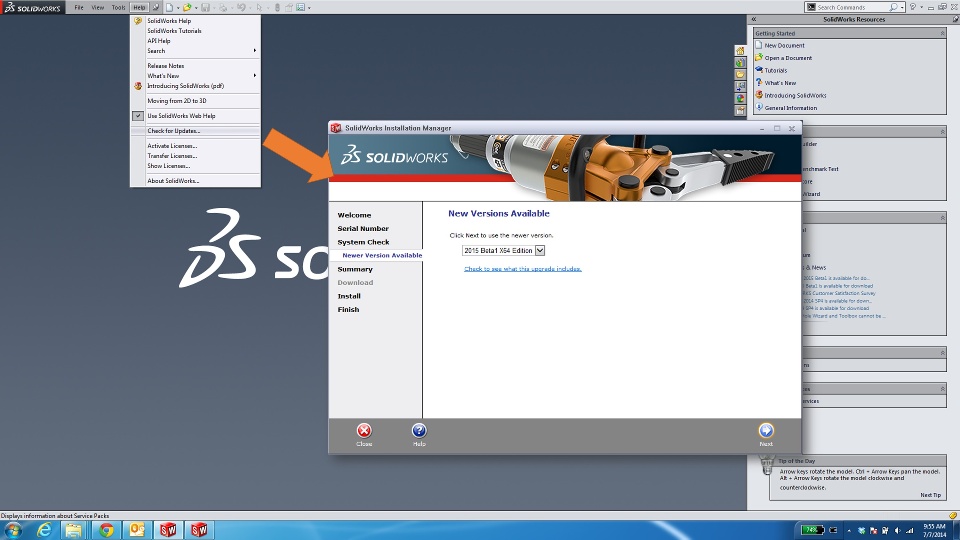Image resolution: width=960 pixels, height=540 pixels.
Task: Click Introducing SolidWorks in Getting Started
Action: point(795,96)
